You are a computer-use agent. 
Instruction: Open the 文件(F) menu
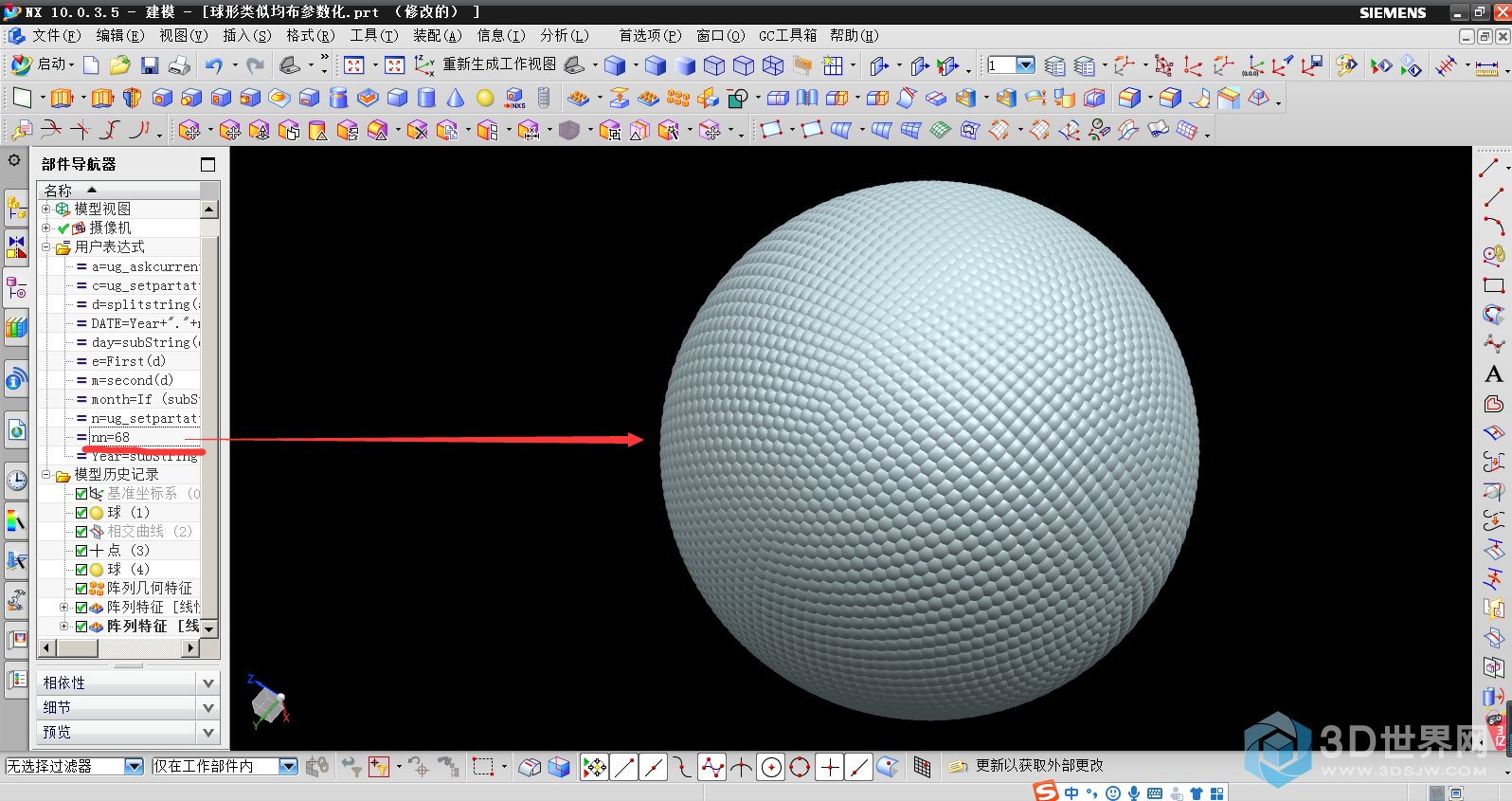click(x=56, y=35)
